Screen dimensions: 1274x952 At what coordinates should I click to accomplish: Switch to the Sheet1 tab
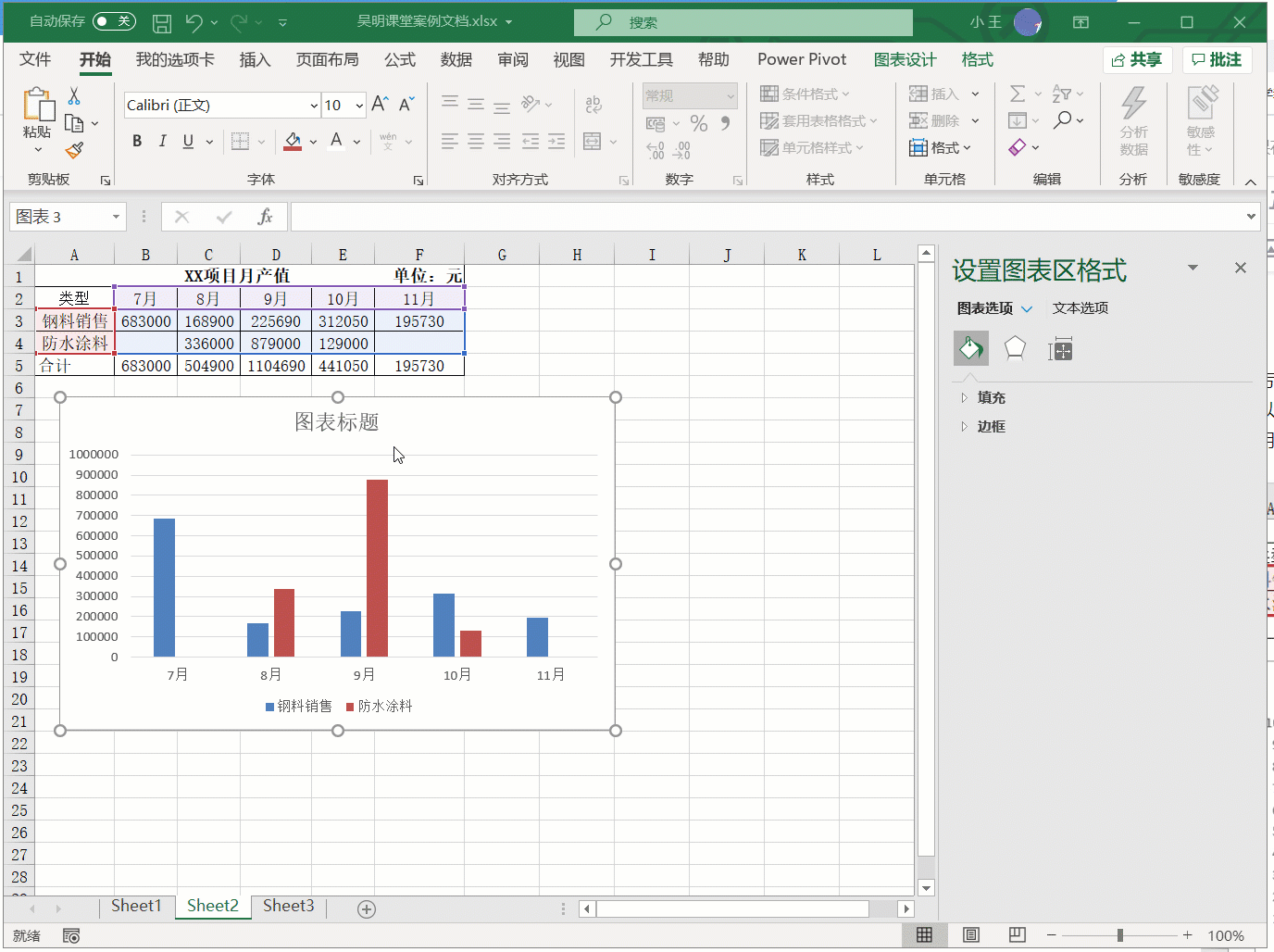[136, 907]
